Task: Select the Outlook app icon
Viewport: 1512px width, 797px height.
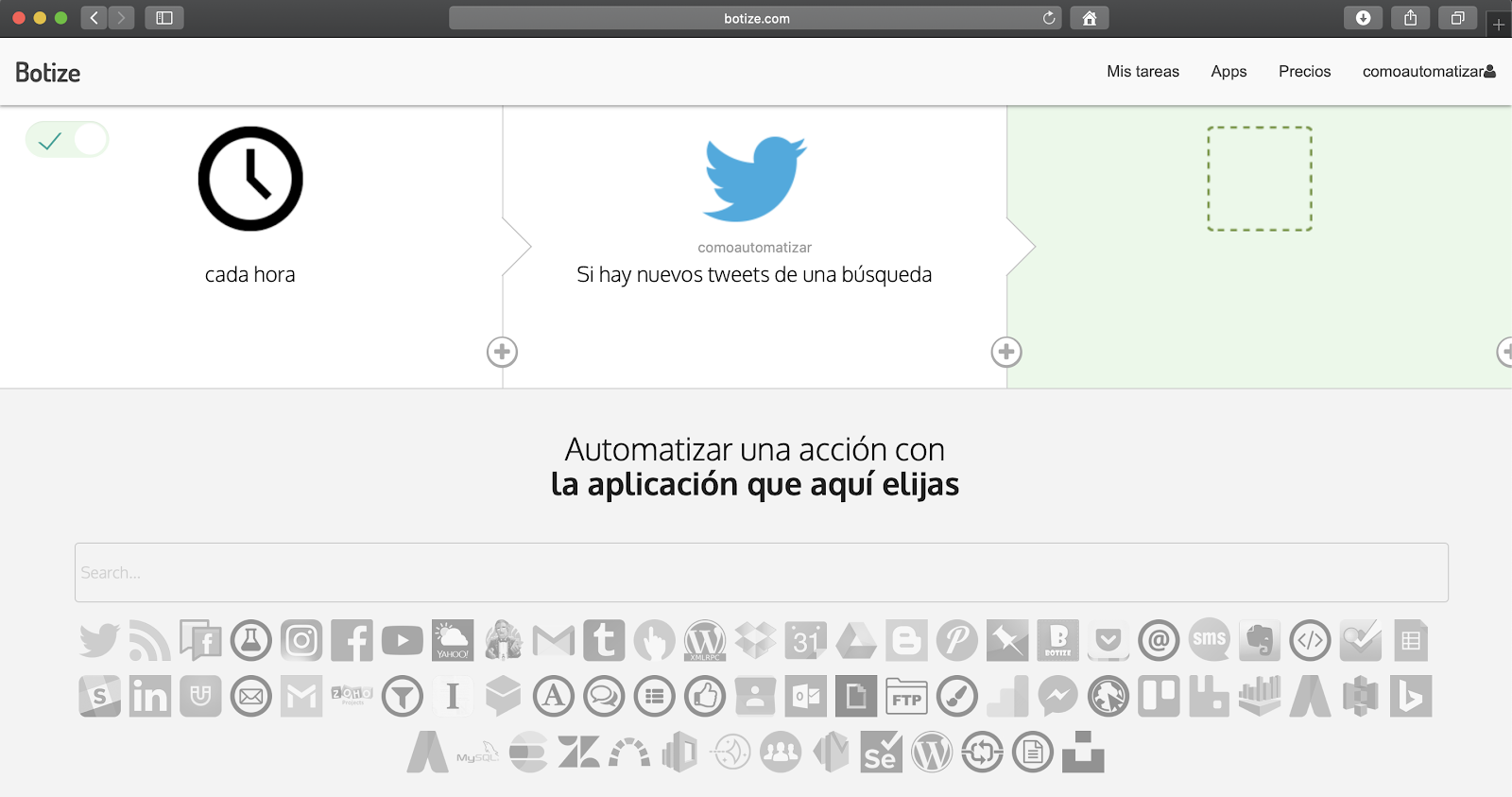Action: point(806,697)
